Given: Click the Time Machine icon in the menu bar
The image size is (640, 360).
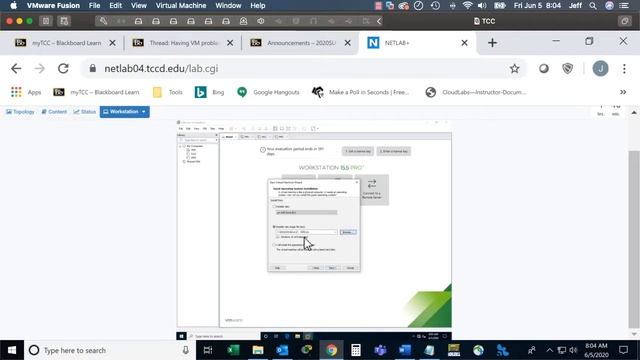Looking at the screenshot, I should coord(435,6).
